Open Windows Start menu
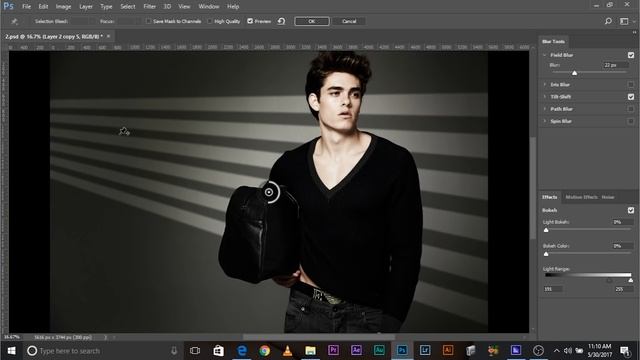The width and height of the screenshot is (640, 360). tap(11, 351)
